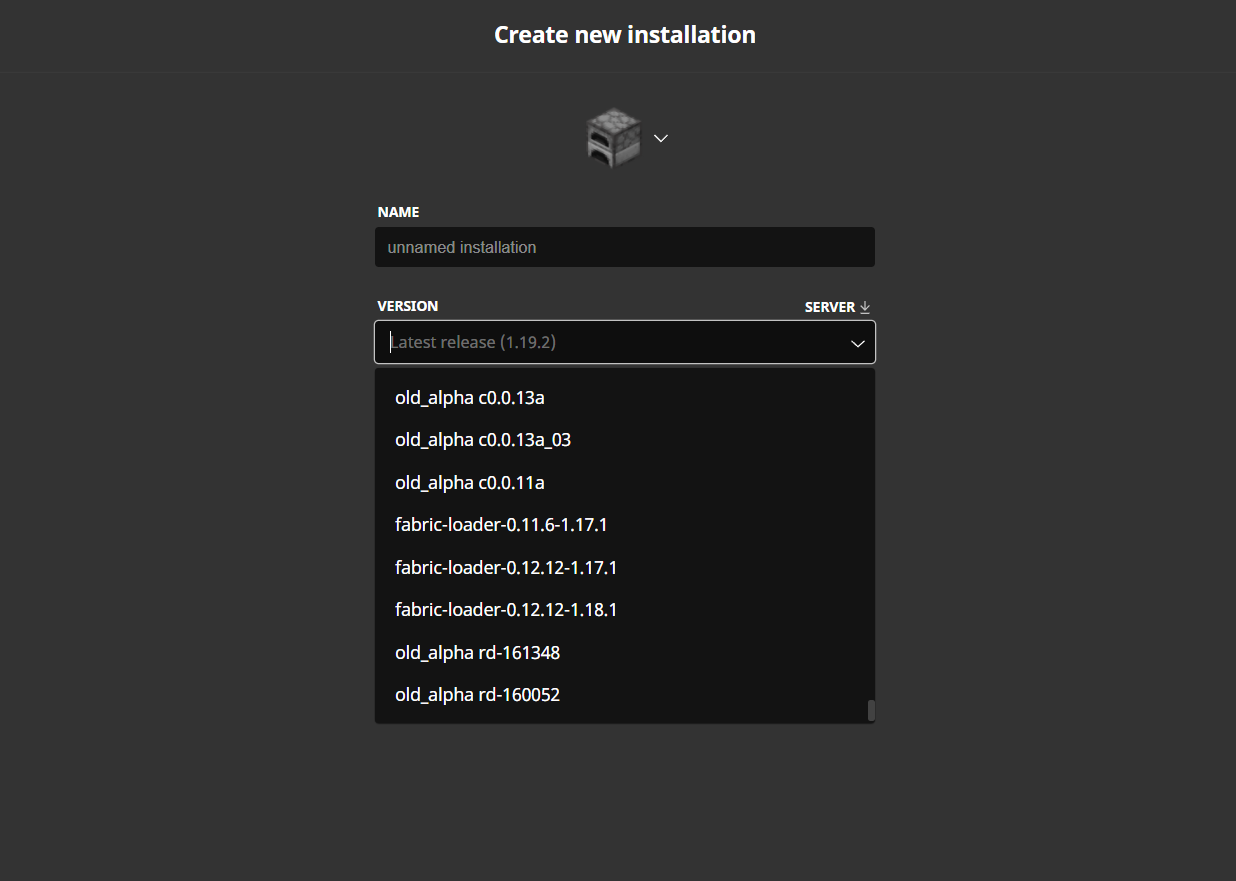The image size is (1236, 881).
Task: Choose the old_alpha rd-160052 entry
Action: click(x=477, y=695)
